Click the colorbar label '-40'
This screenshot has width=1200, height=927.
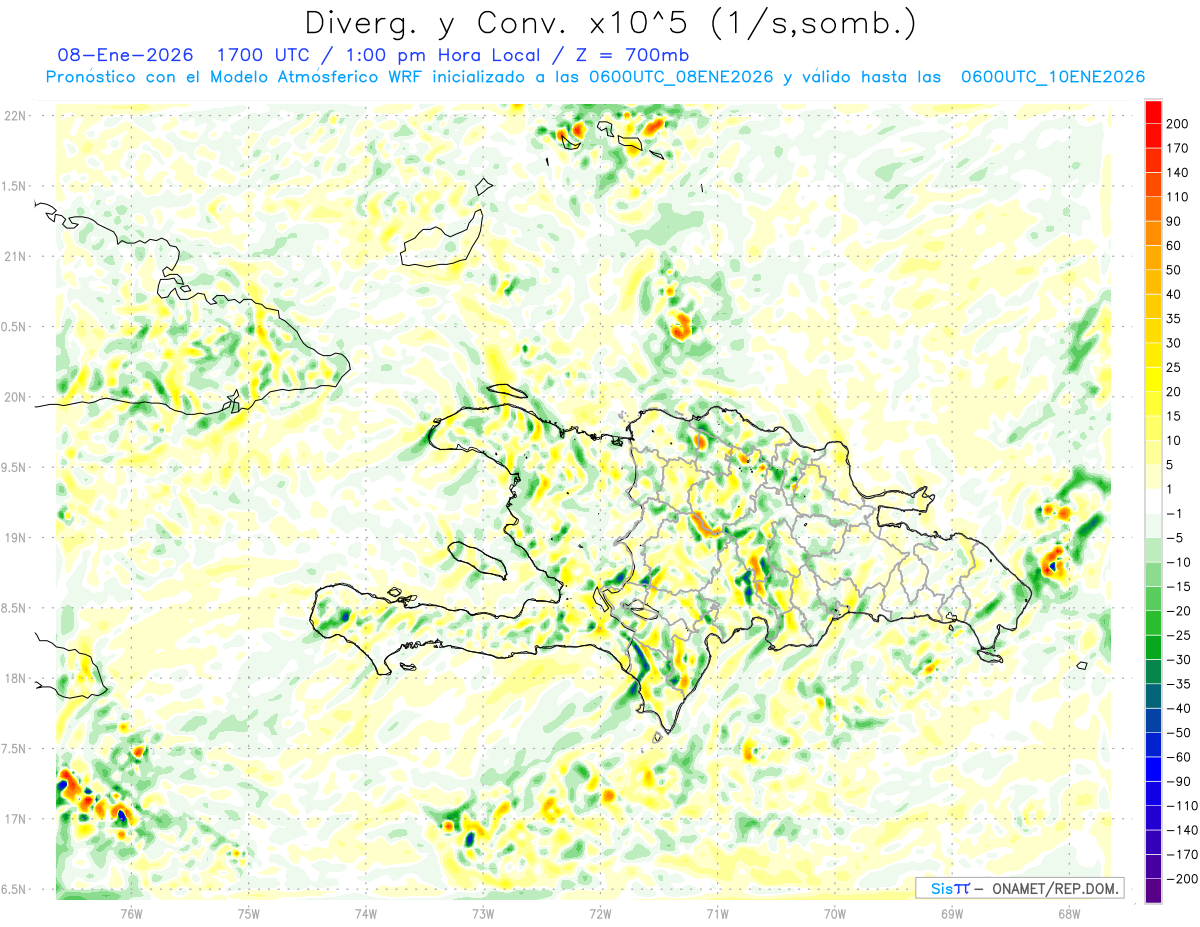tap(1179, 709)
